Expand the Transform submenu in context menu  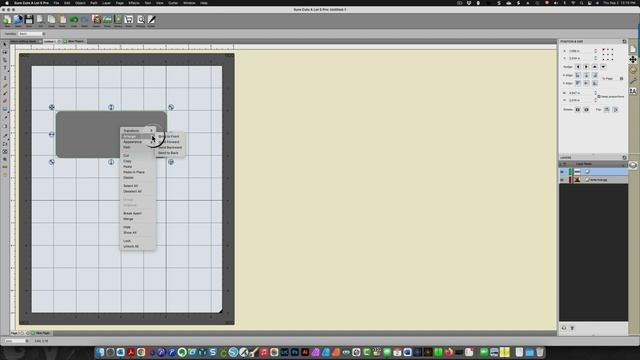pyautogui.click(x=138, y=131)
